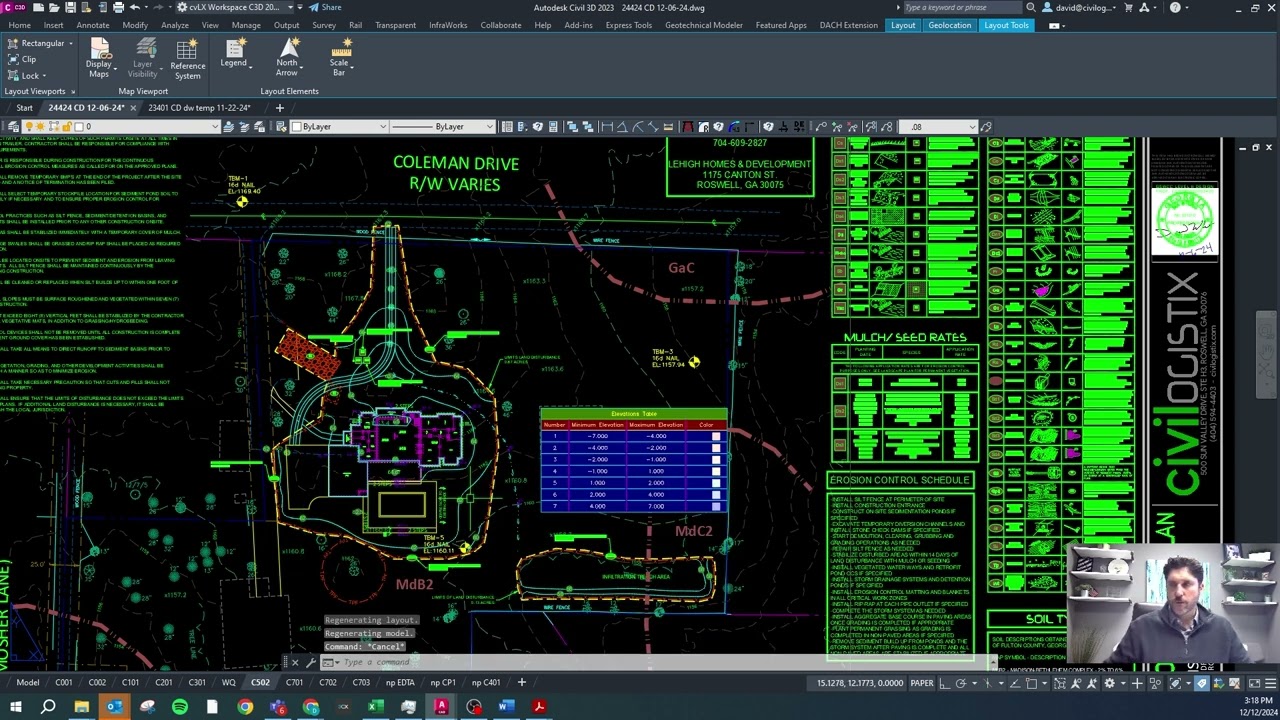Switch to the np EDTA layout tab
This screenshot has height=720, width=1280.
pyautogui.click(x=400, y=683)
